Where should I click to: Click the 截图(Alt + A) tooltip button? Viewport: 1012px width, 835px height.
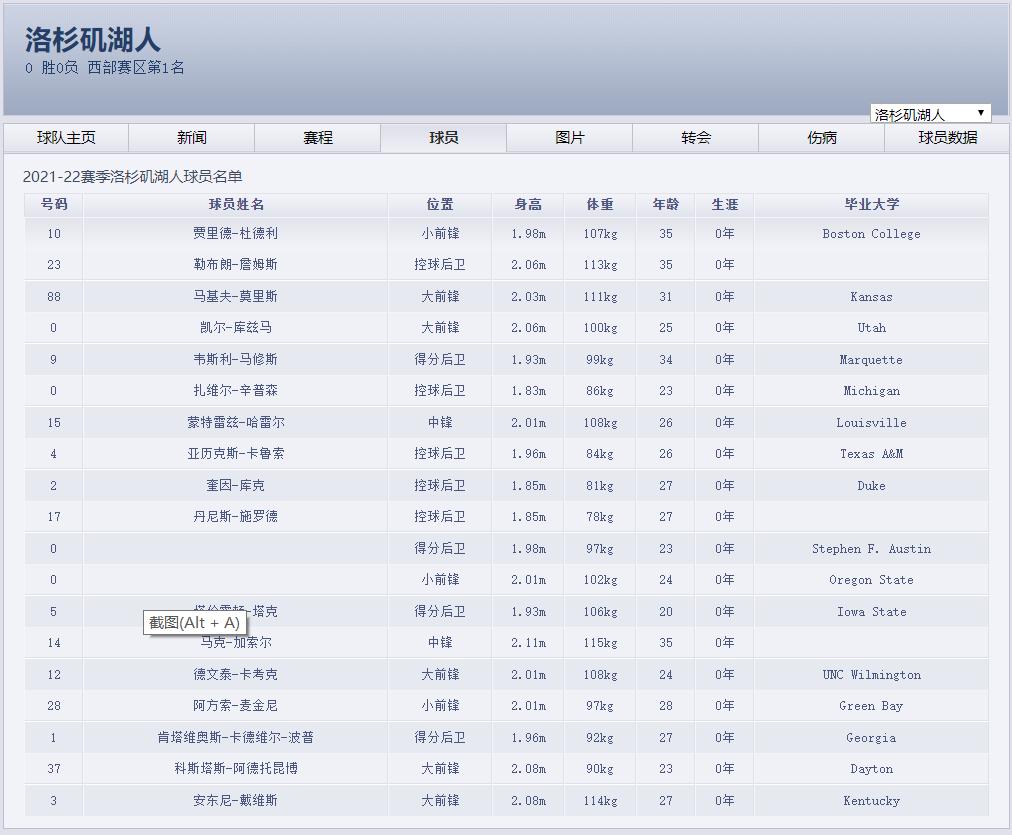tap(193, 621)
